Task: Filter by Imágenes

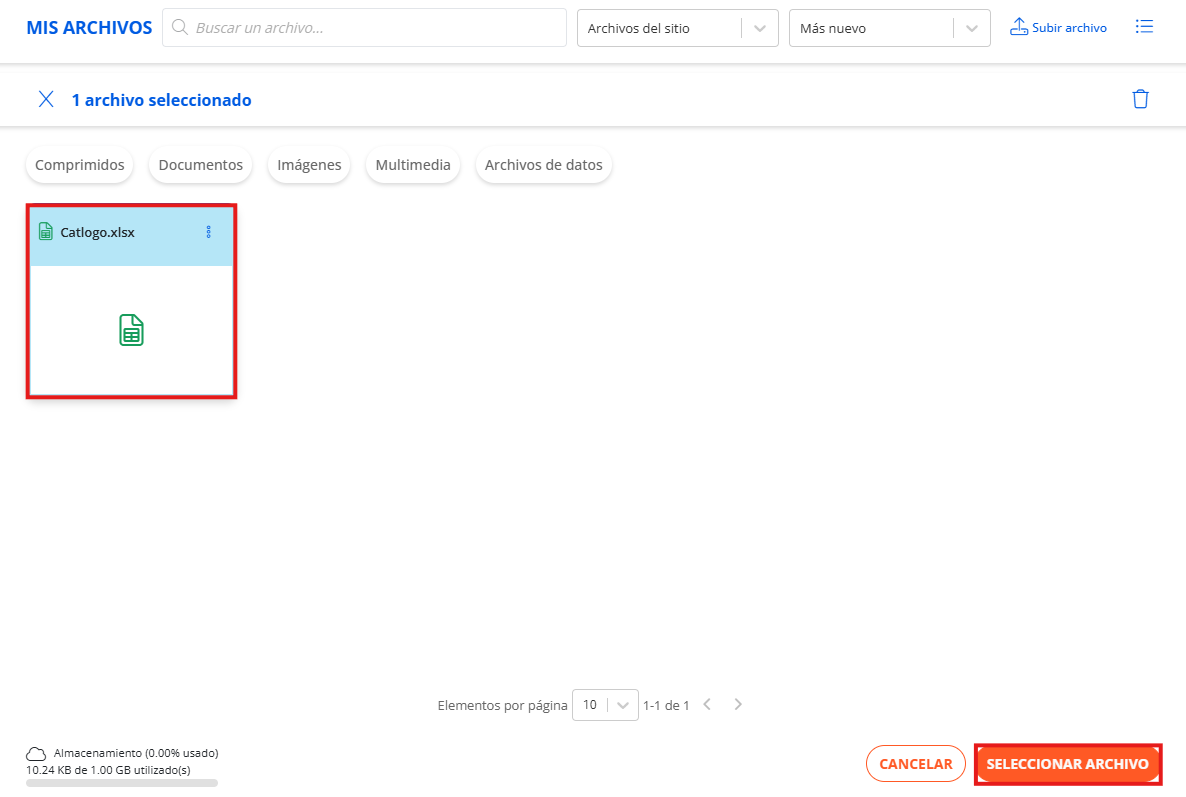Action: (309, 165)
